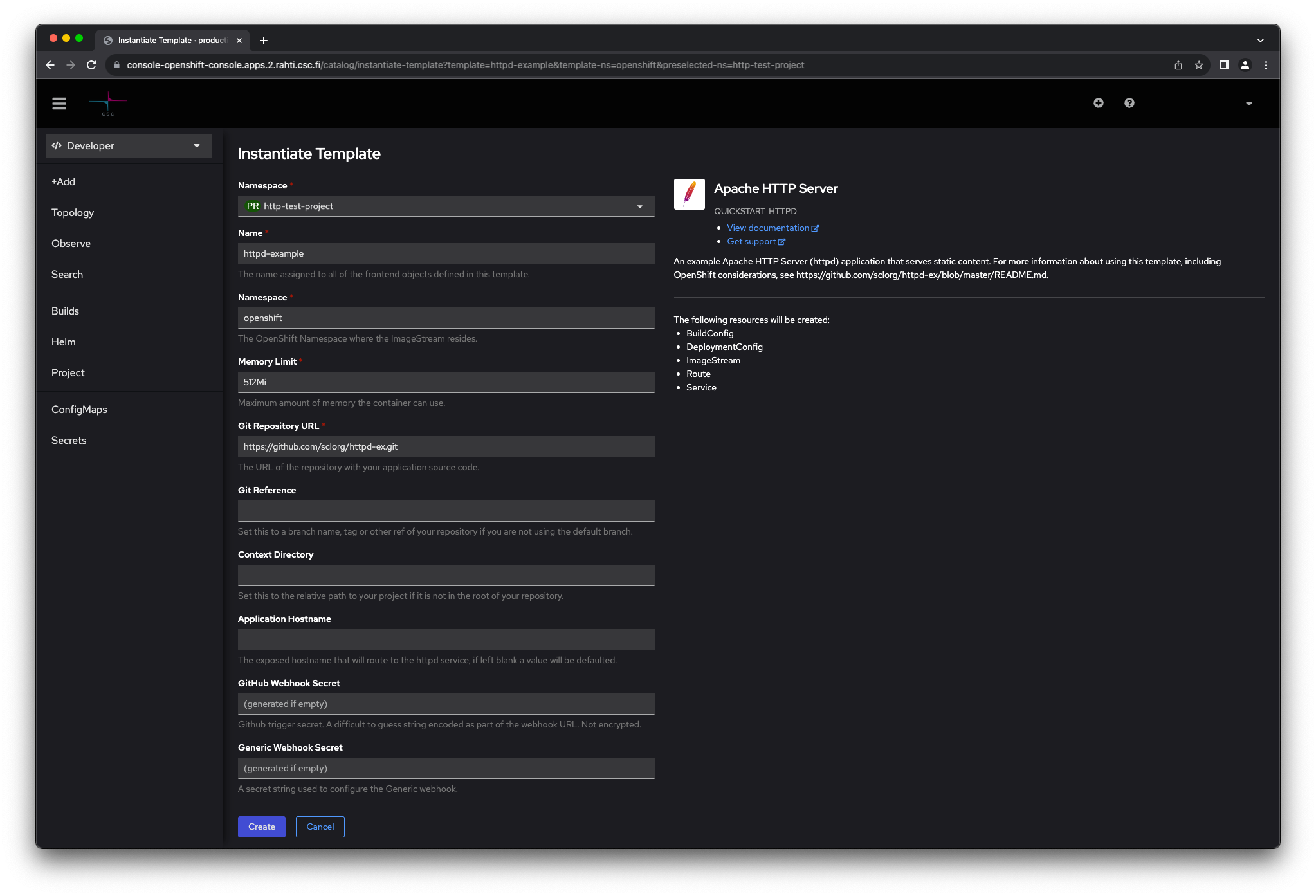Open the http-test-project namespace dropdown
The image size is (1316, 896).
coord(446,206)
